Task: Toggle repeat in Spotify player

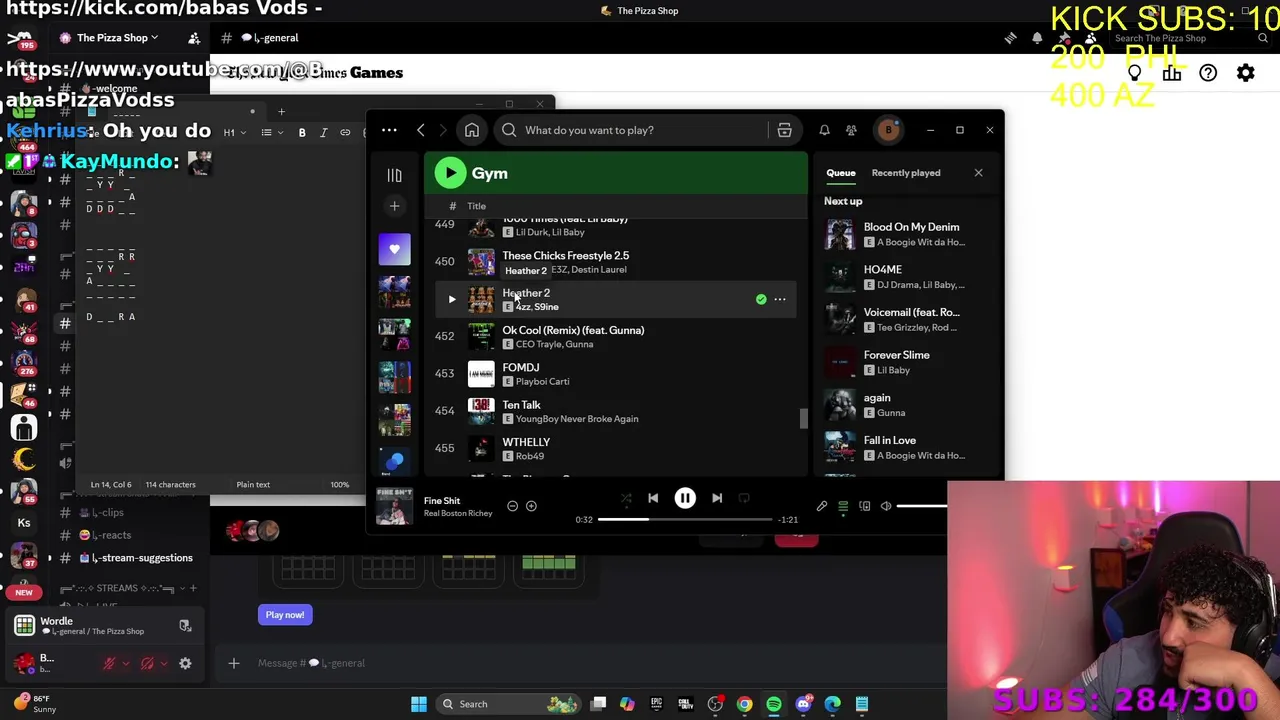Action: pos(744,498)
